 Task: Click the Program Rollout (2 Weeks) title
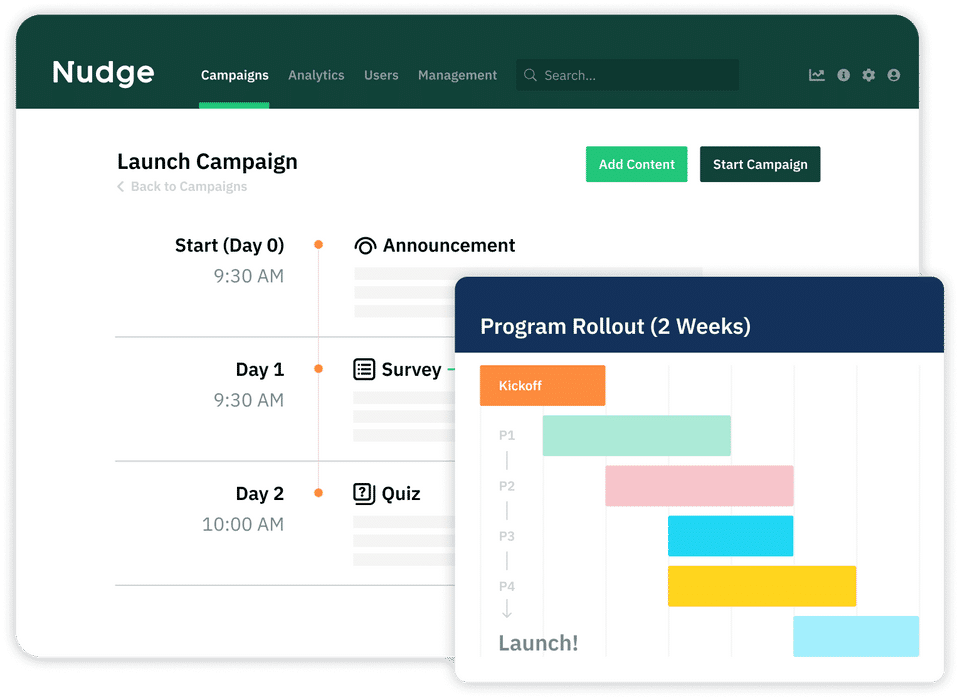click(x=615, y=326)
